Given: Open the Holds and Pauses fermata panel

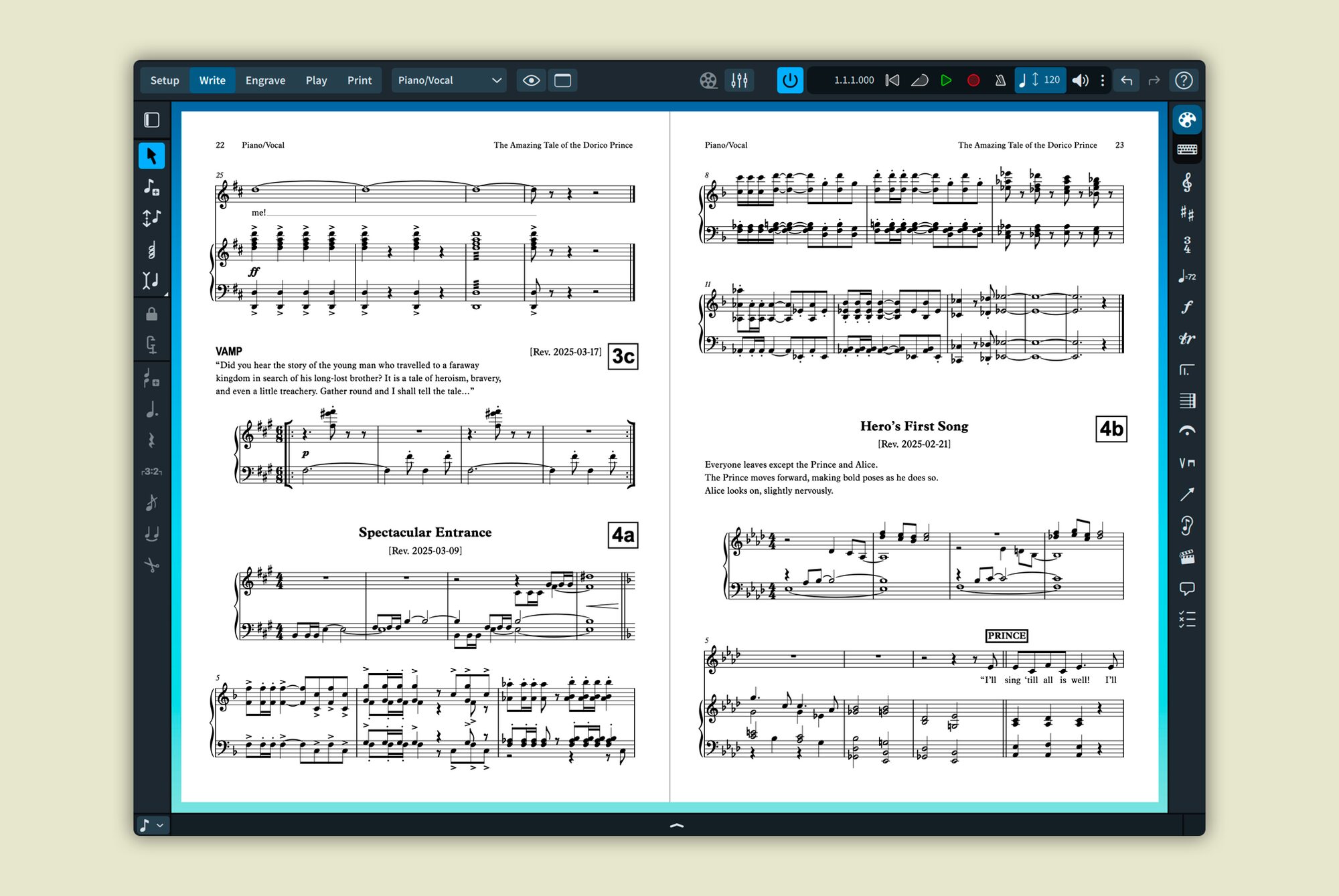Looking at the screenshot, I should (1186, 432).
